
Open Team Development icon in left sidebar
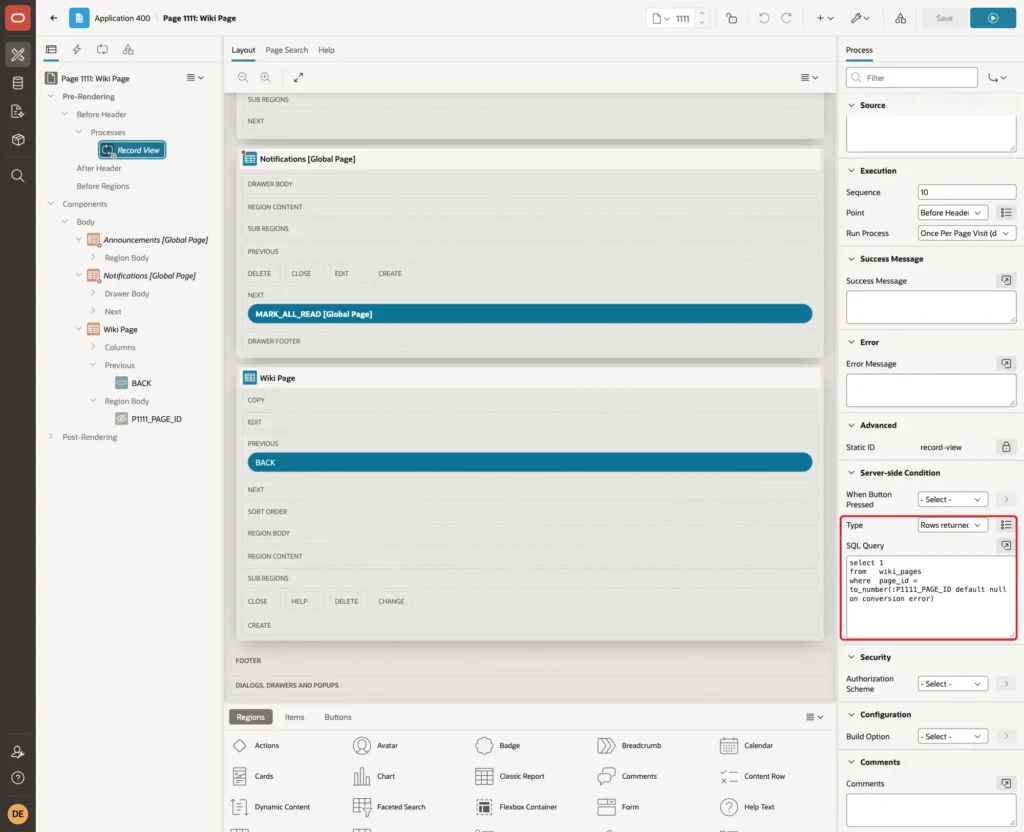(x=18, y=112)
